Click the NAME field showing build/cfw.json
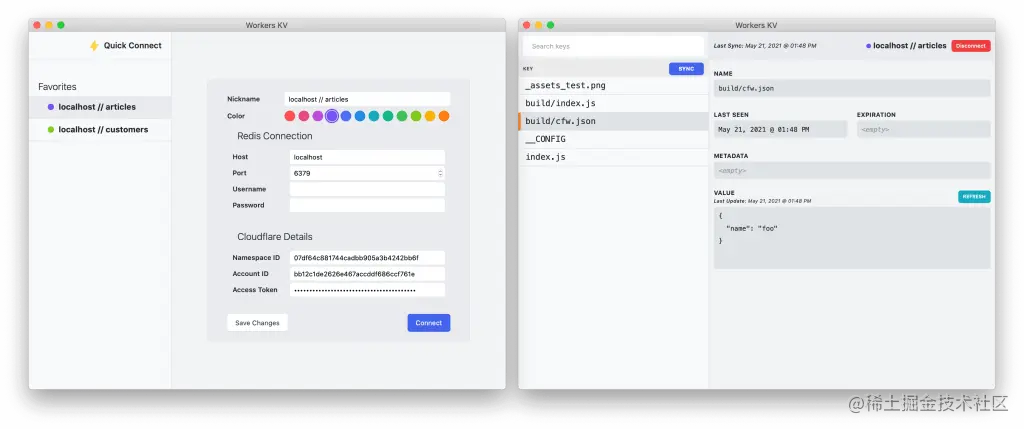 coord(852,88)
